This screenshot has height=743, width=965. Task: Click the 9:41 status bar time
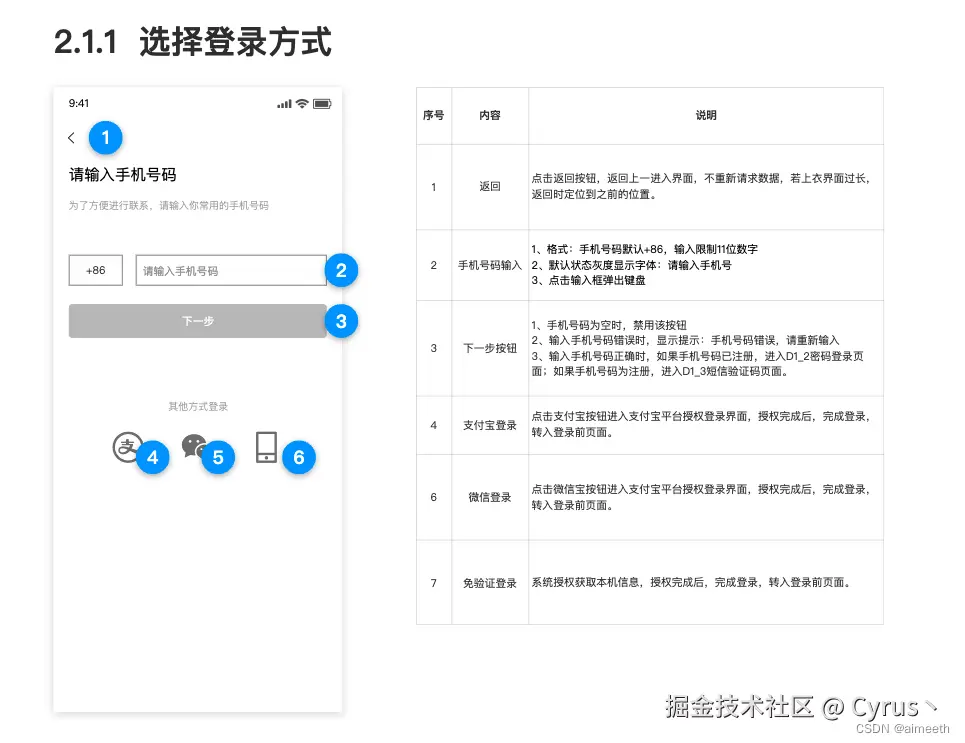pos(79,103)
